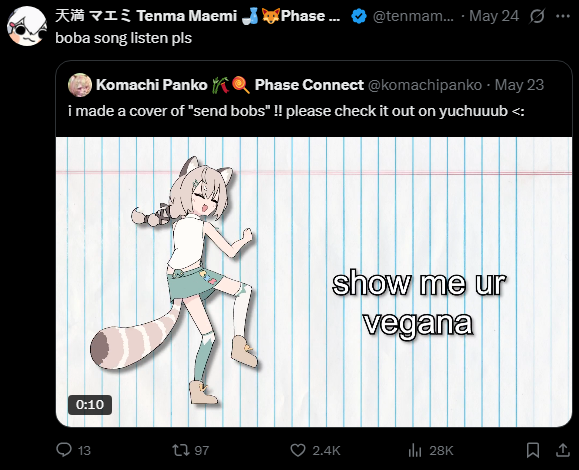The width and height of the screenshot is (579, 470).
Task: Click the @komachipanko handle
Action: [425, 85]
